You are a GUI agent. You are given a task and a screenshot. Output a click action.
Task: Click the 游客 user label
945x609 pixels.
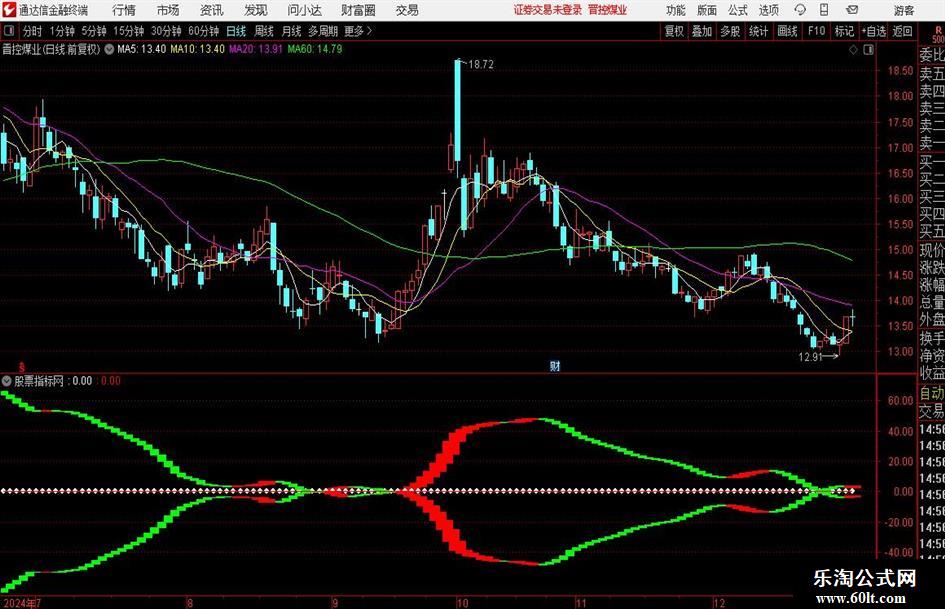tap(904, 10)
